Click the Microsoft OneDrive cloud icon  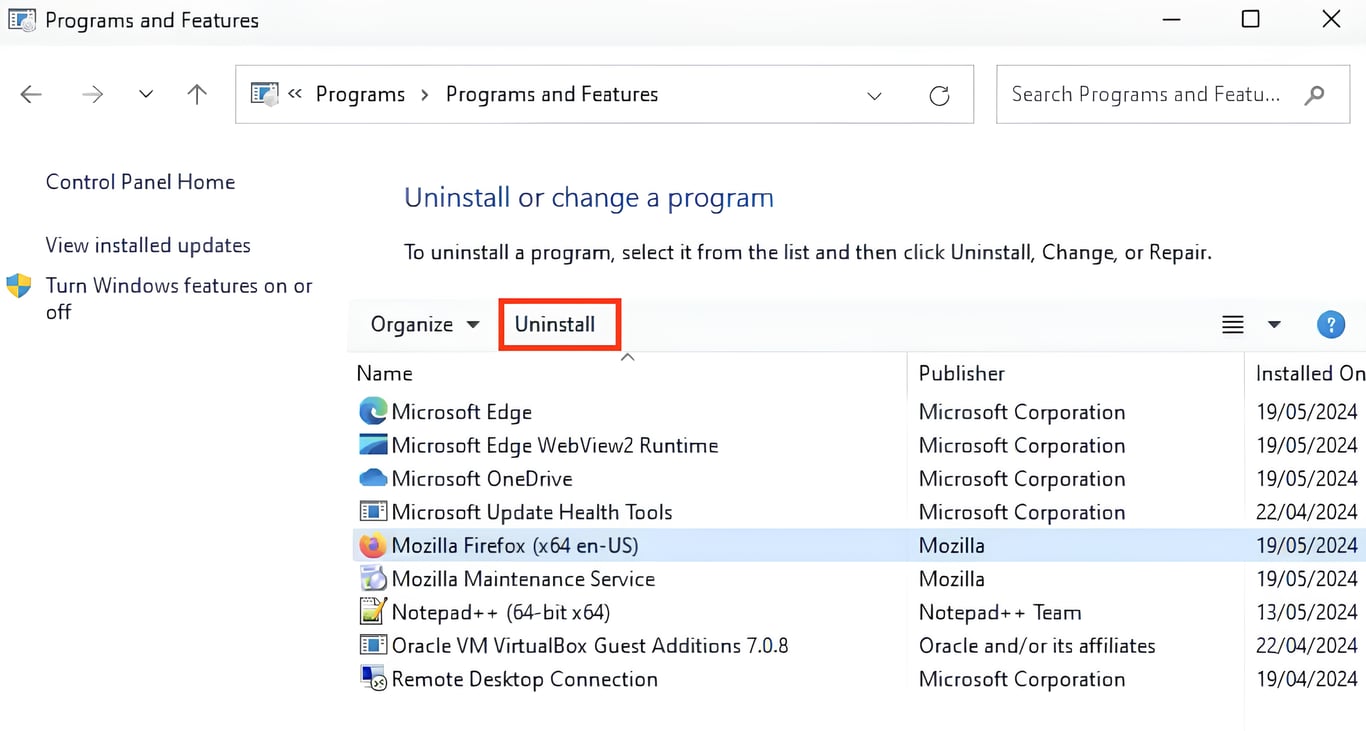point(371,478)
